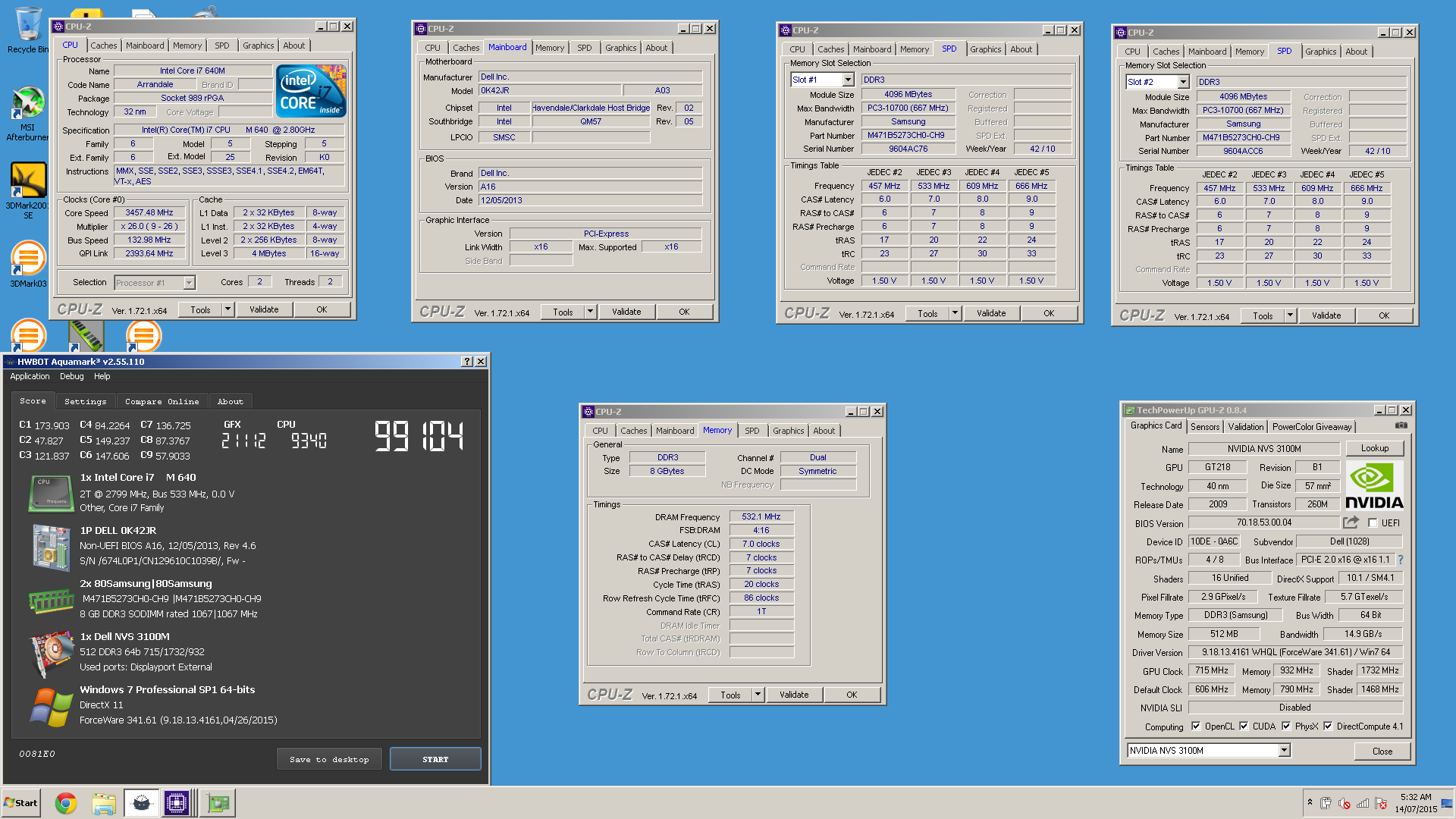This screenshot has width=1456, height=819.
Task: Open the Recycle Bin desktop icon
Action: pyautogui.click(x=27, y=30)
